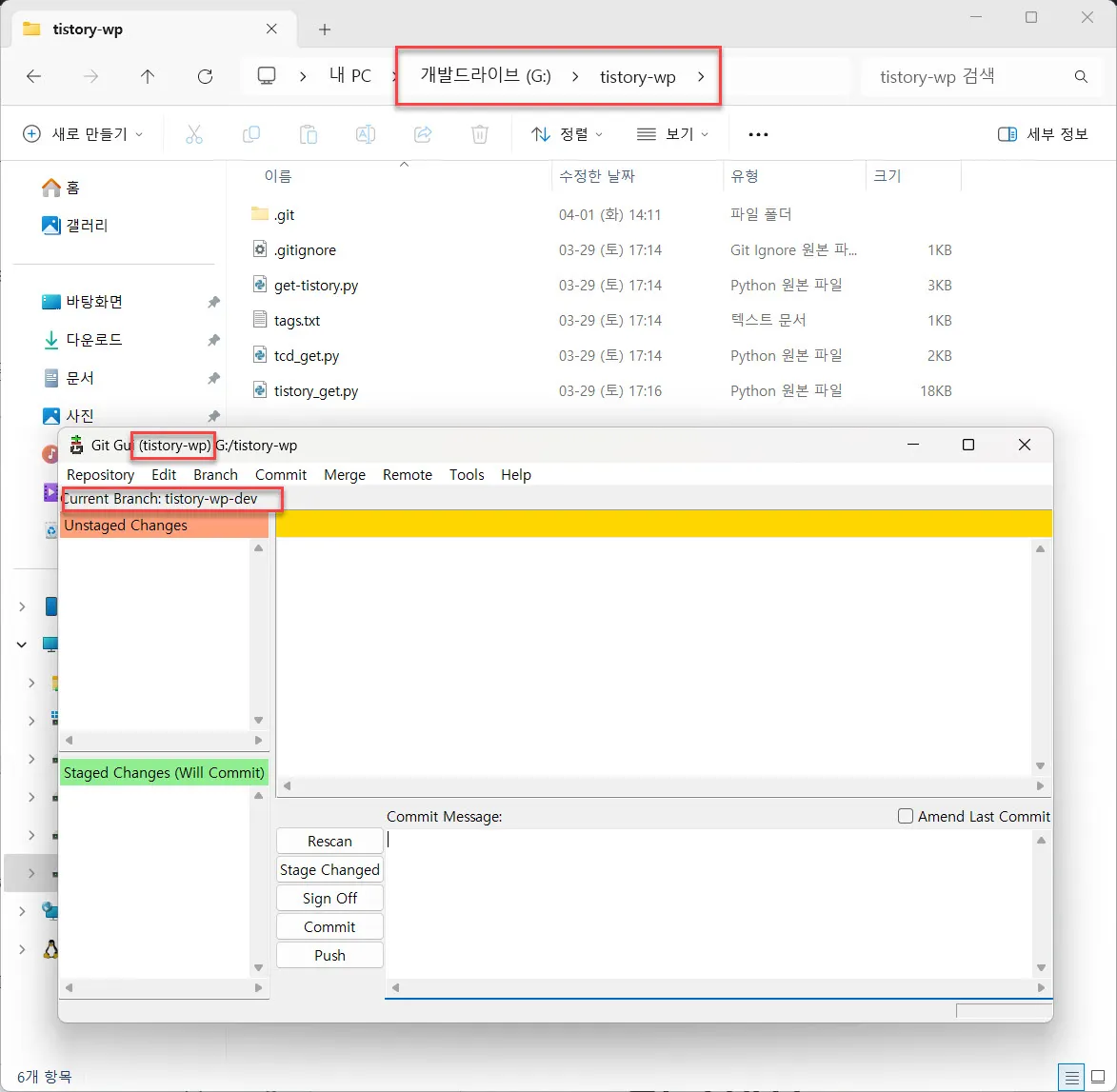1117x1092 pixels.
Task: Click the Refresh icon in the navigation bar
Action: [206, 78]
